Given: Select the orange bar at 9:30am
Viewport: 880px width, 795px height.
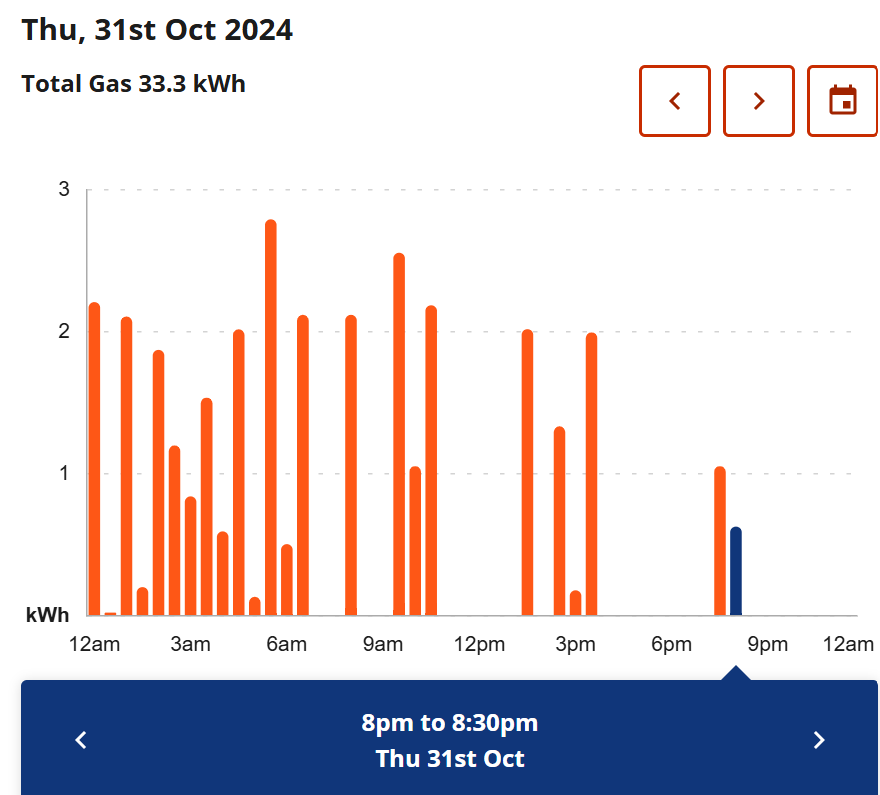Looking at the screenshot, I should 399,435.
